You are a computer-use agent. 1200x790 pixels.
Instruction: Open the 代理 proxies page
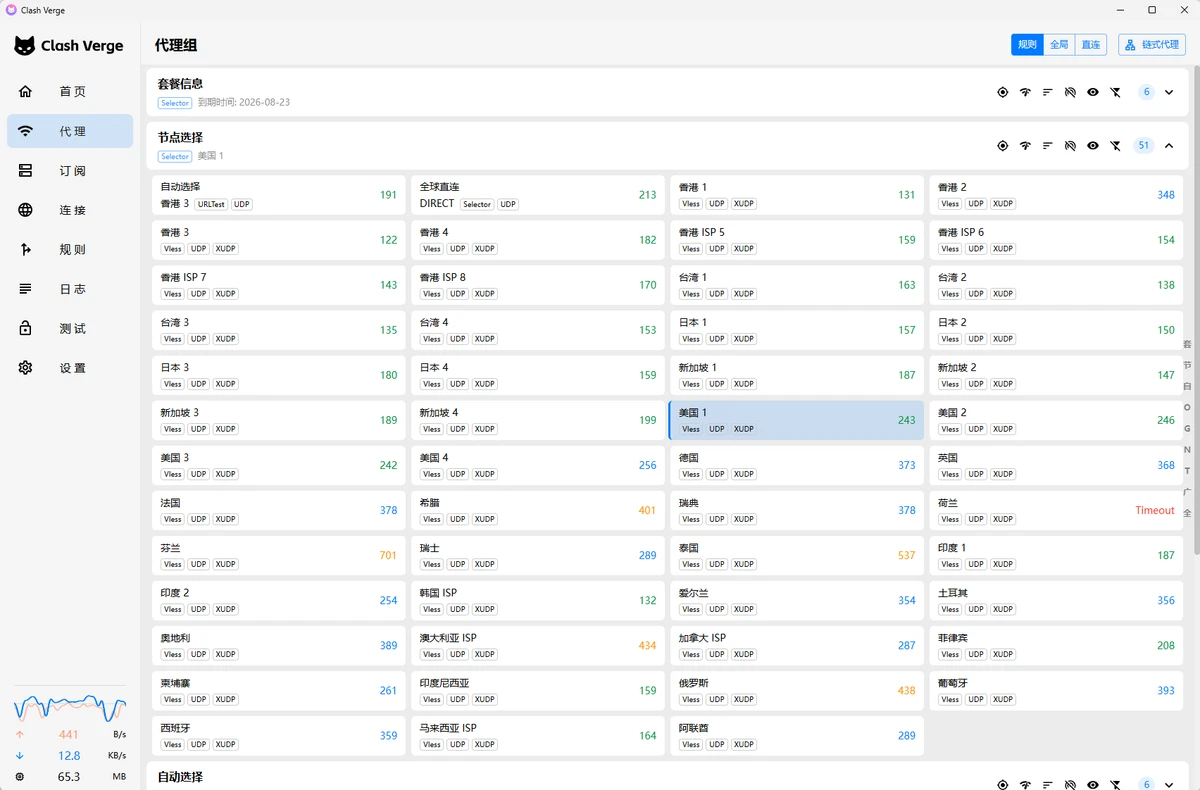tap(70, 131)
